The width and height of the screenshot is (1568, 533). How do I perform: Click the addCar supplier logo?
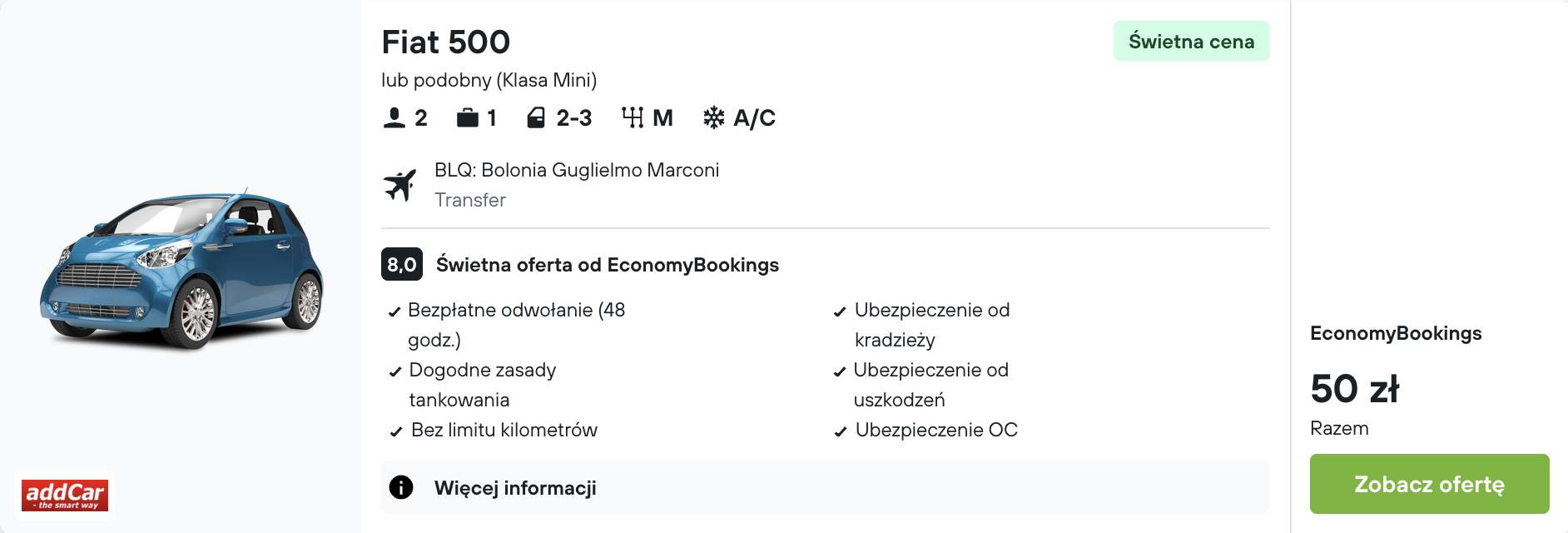point(65,496)
